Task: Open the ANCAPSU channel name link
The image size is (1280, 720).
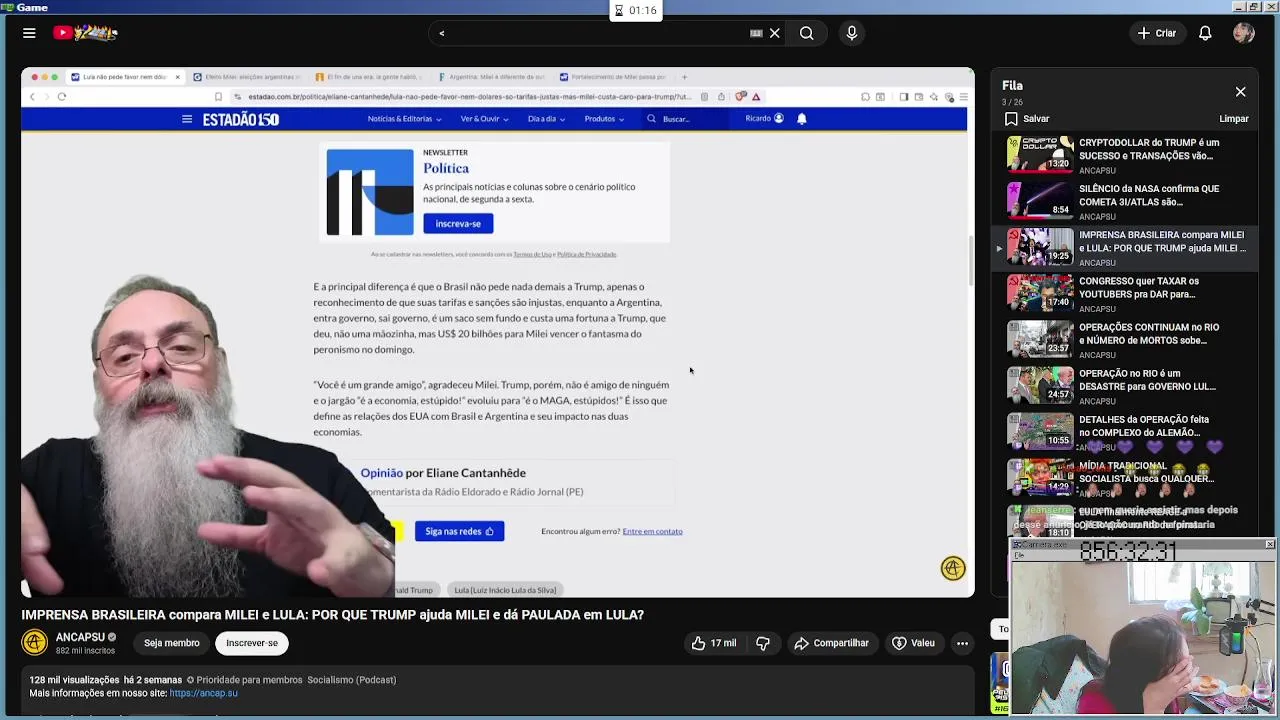Action: (x=80, y=637)
